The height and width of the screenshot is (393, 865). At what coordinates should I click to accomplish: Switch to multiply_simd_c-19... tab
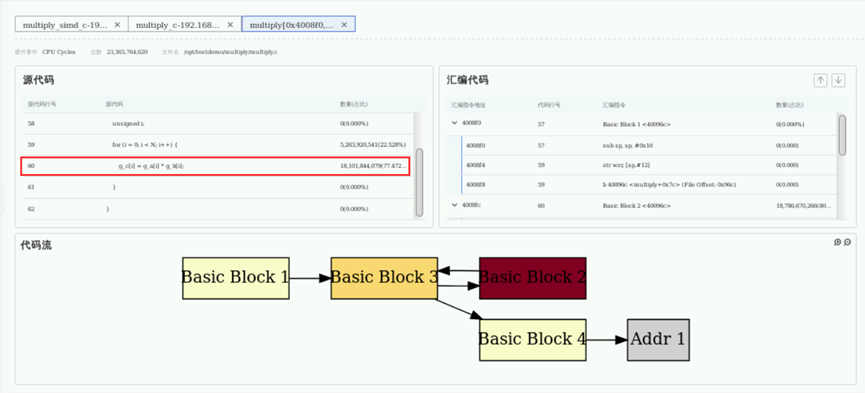pos(65,25)
